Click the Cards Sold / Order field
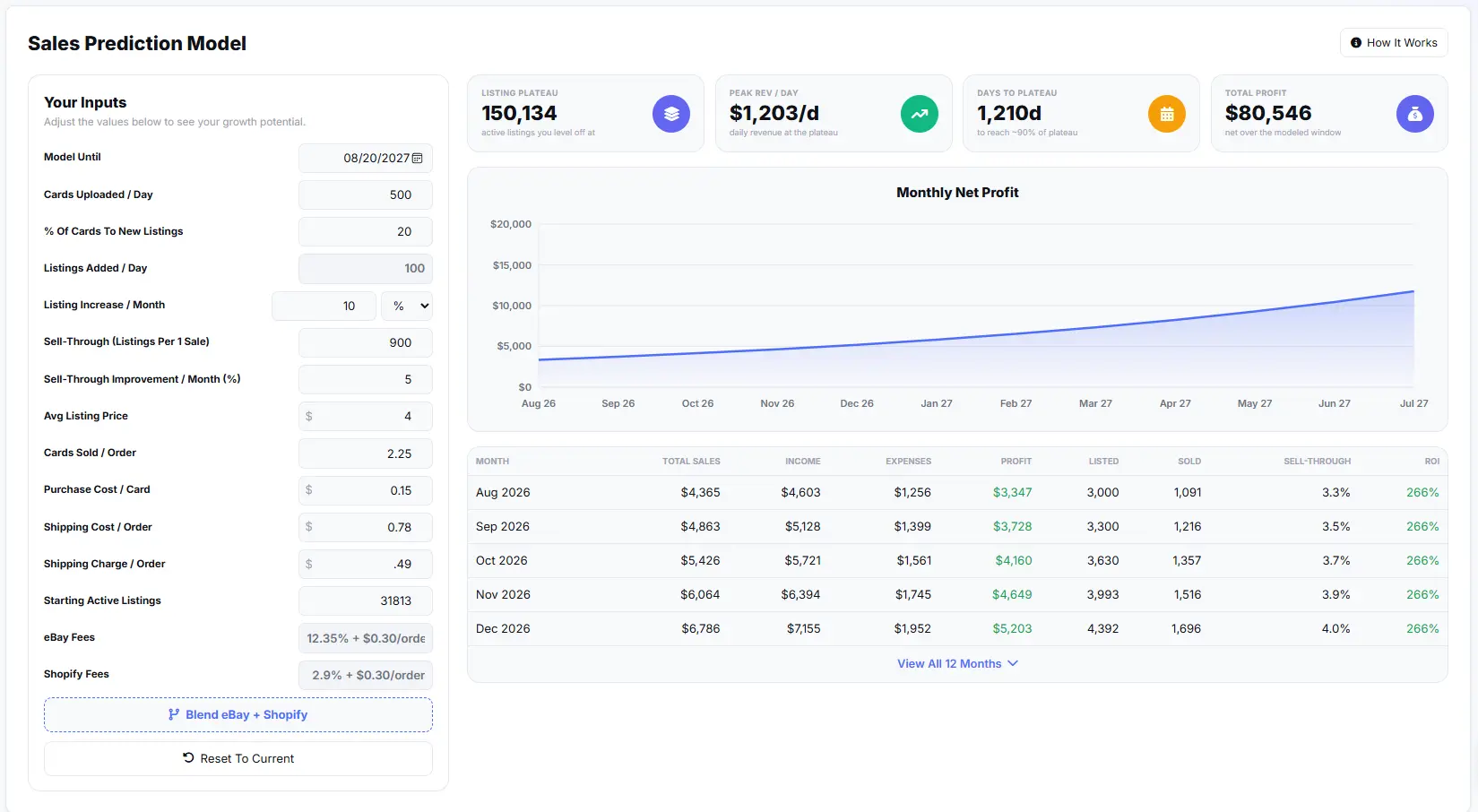This screenshot has width=1478, height=812. point(366,454)
